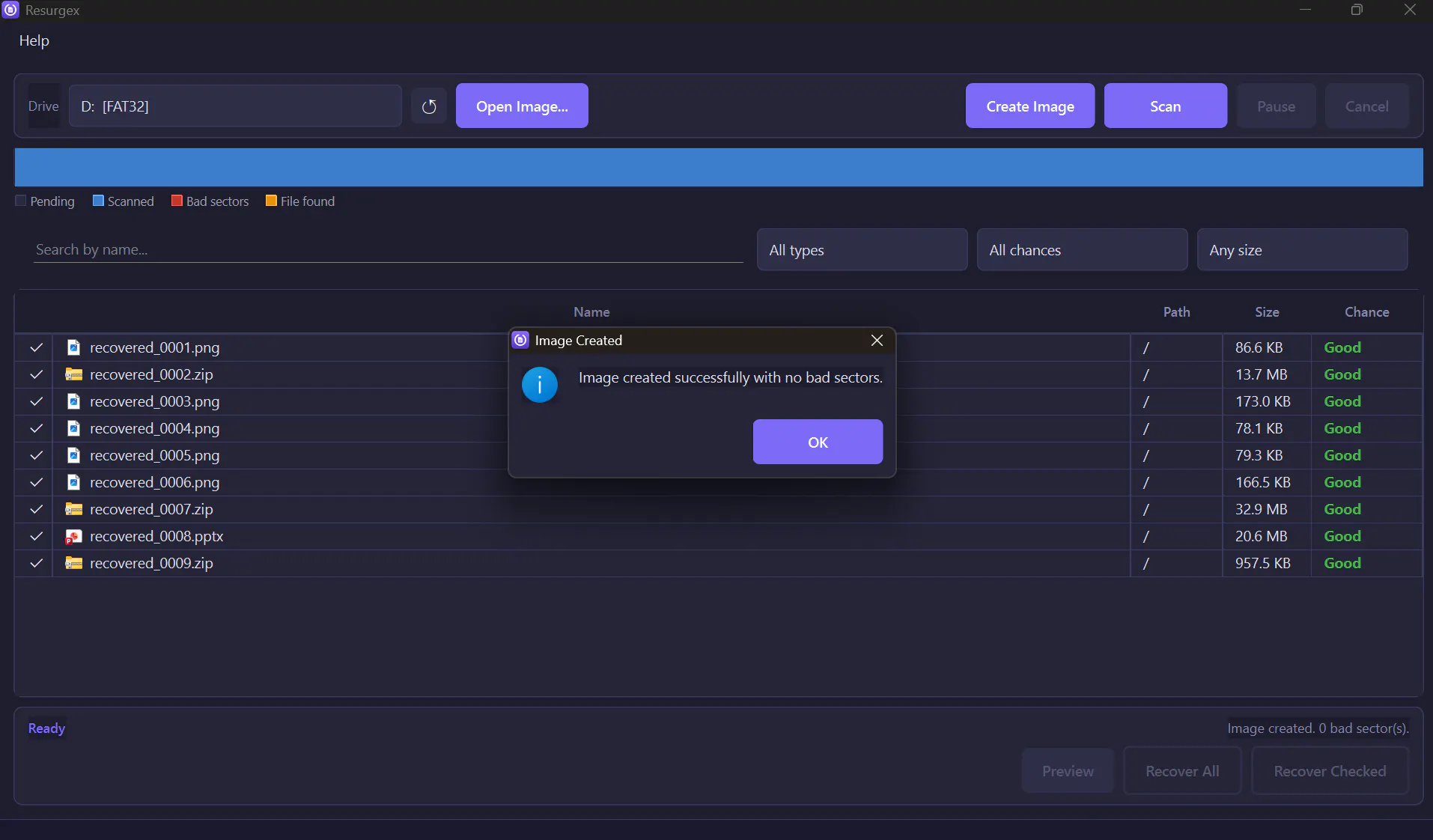1433x840 pixels.
Task: Open the Help menu
Action: pos(34,40)
